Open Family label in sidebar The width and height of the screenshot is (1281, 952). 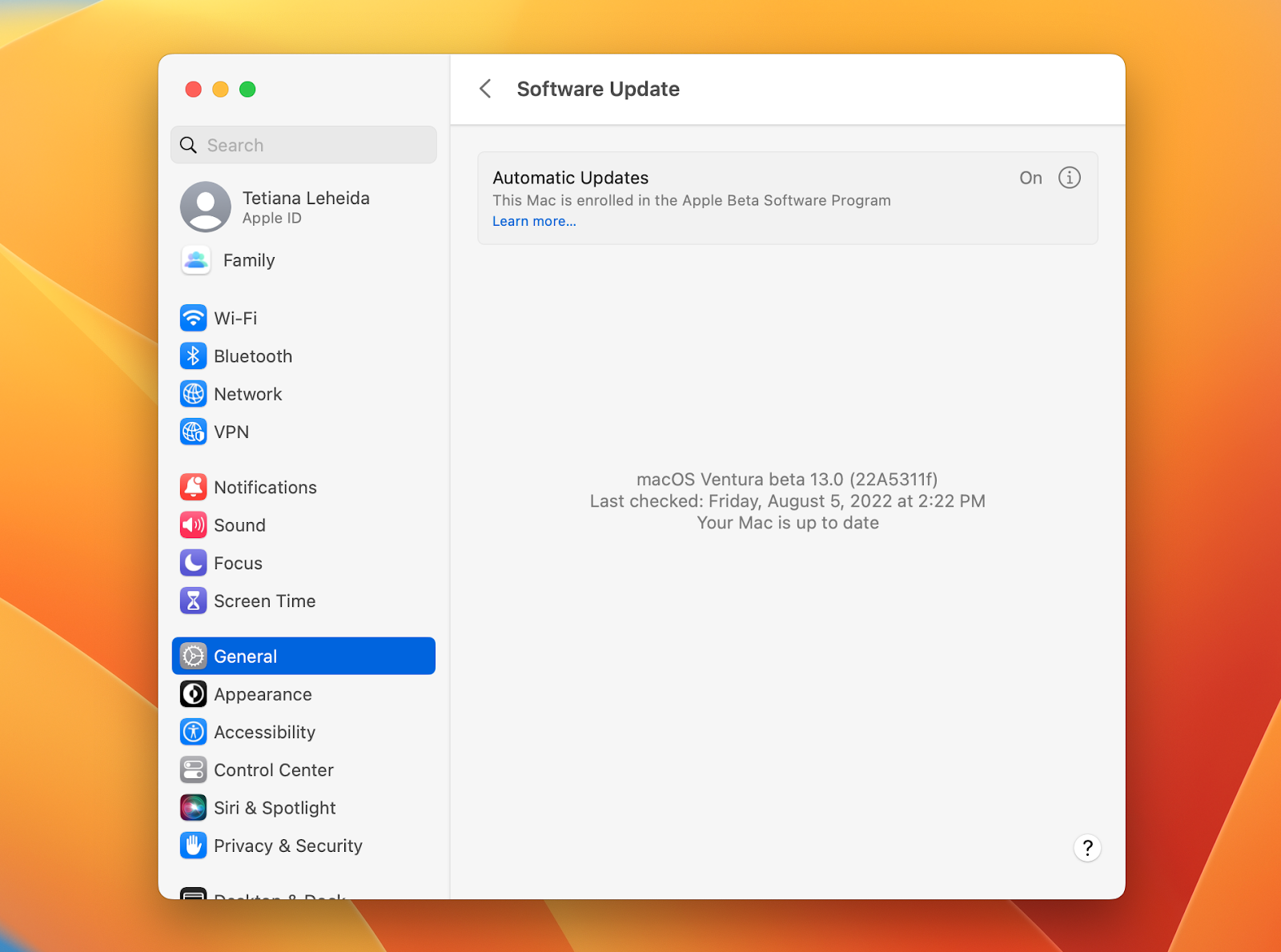pos(249,261)
